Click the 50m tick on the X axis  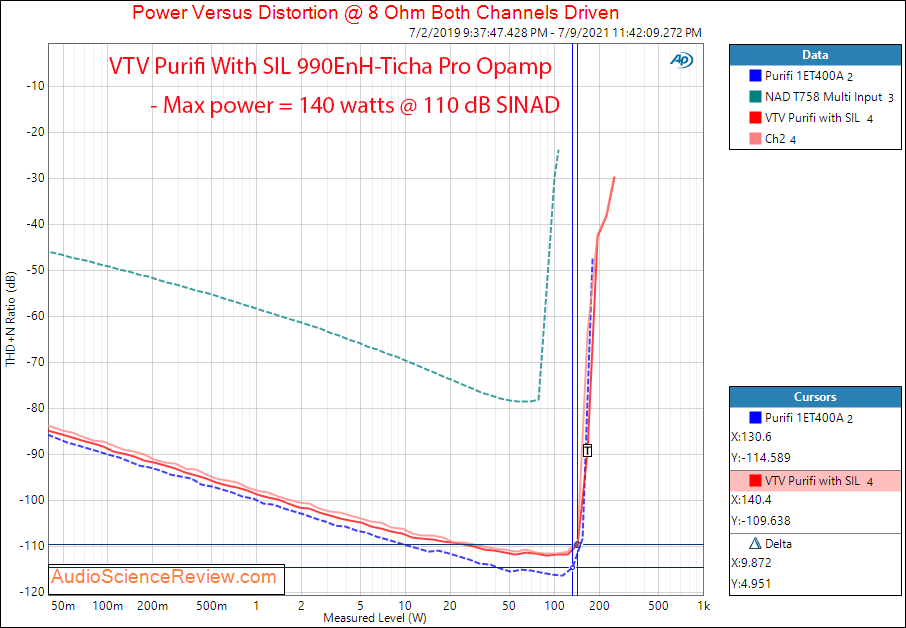point(62,606)
